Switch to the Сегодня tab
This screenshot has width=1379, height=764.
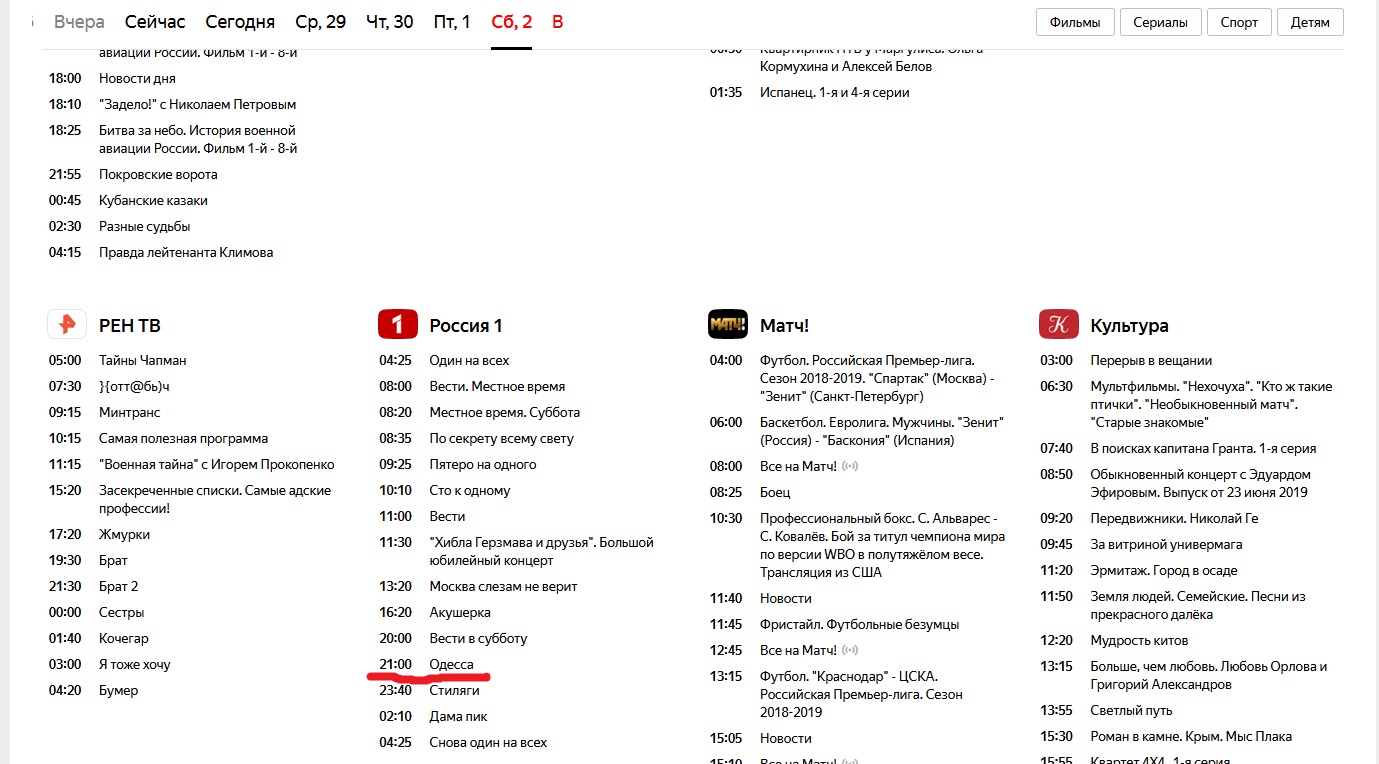click(240, 22)
